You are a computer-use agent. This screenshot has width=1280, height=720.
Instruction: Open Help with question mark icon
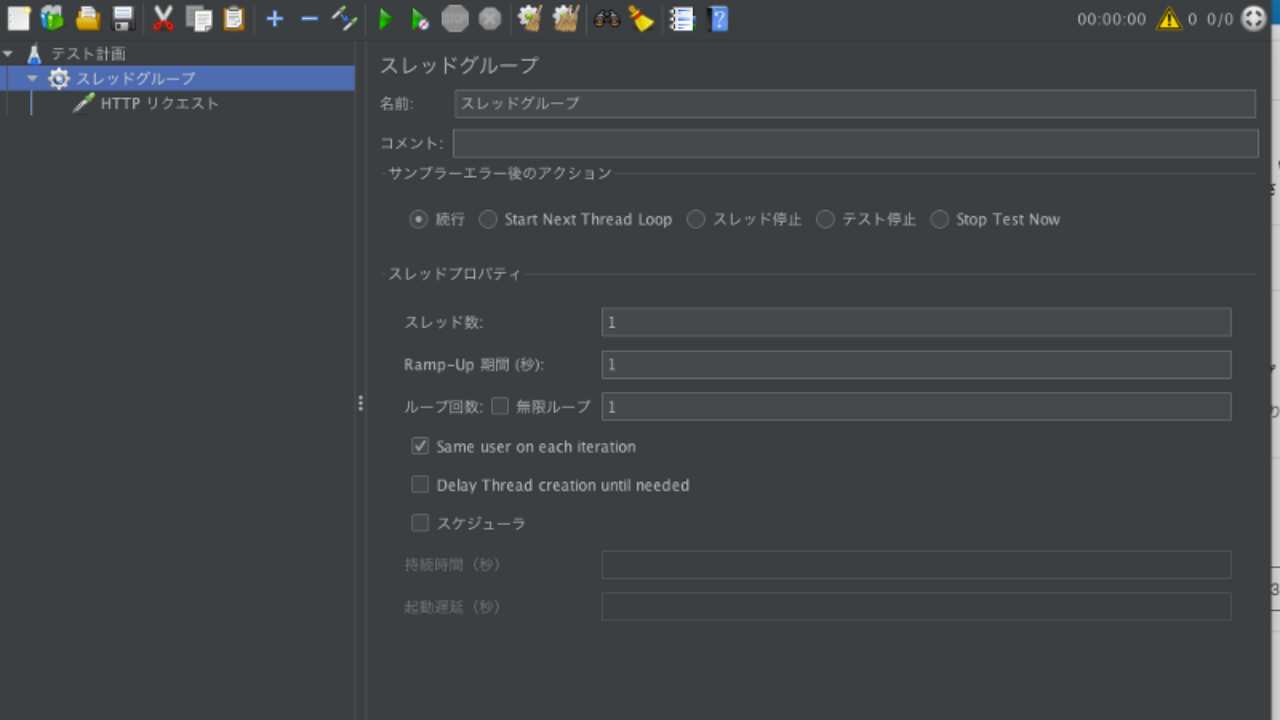[x=717, y=18]
